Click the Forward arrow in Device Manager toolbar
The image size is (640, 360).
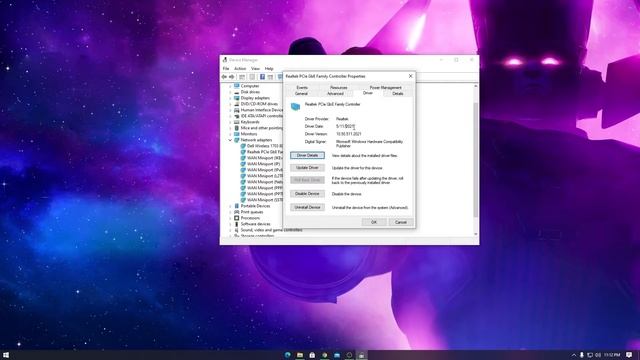tap(231, 77)
